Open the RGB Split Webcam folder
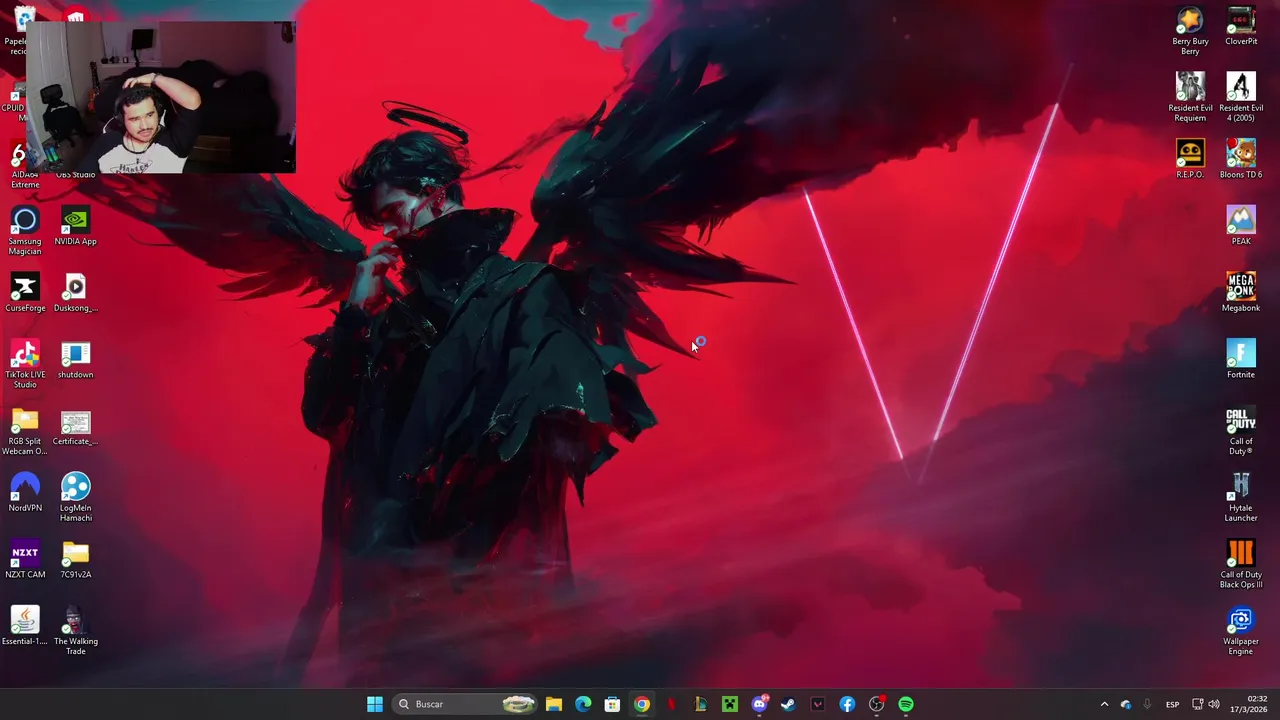This screenshot has height=720, width=1280. [x=25, y=431]
